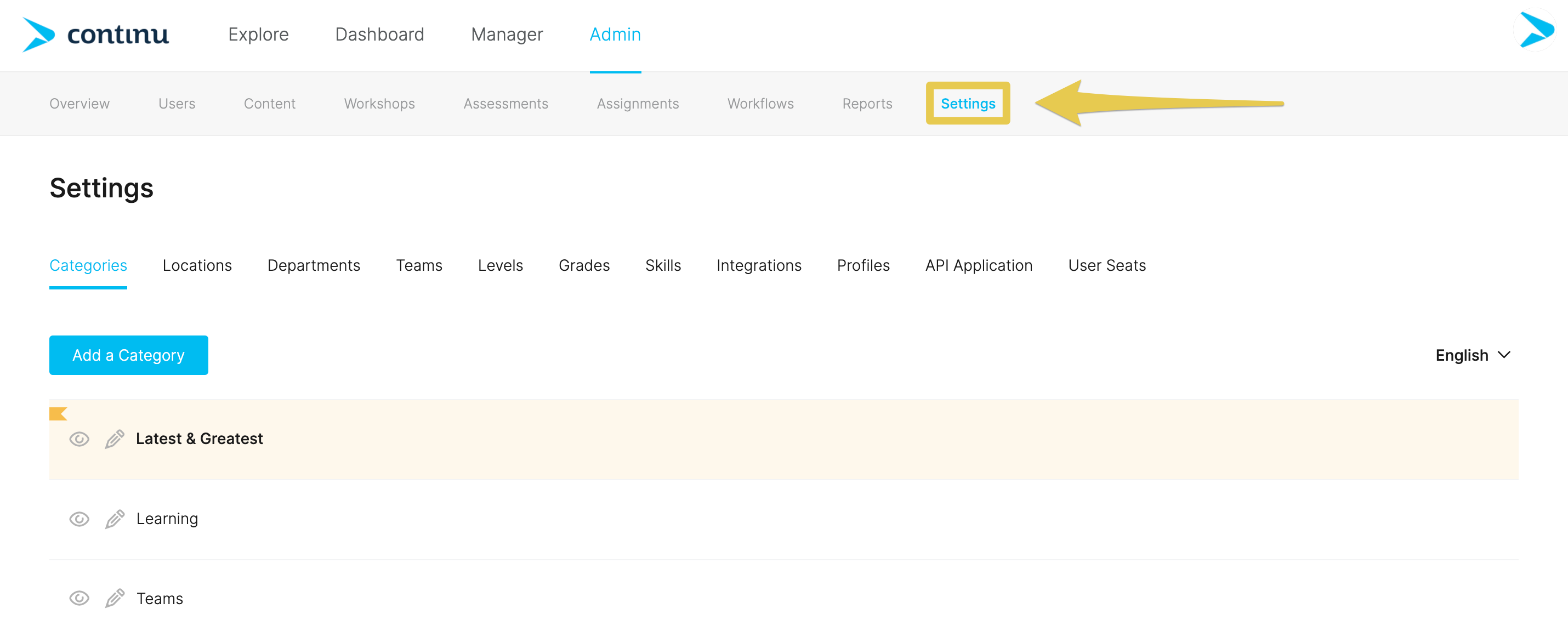Switch to the Skills settings tab
The image size is (1568, 637).
[x=663, y=266]
